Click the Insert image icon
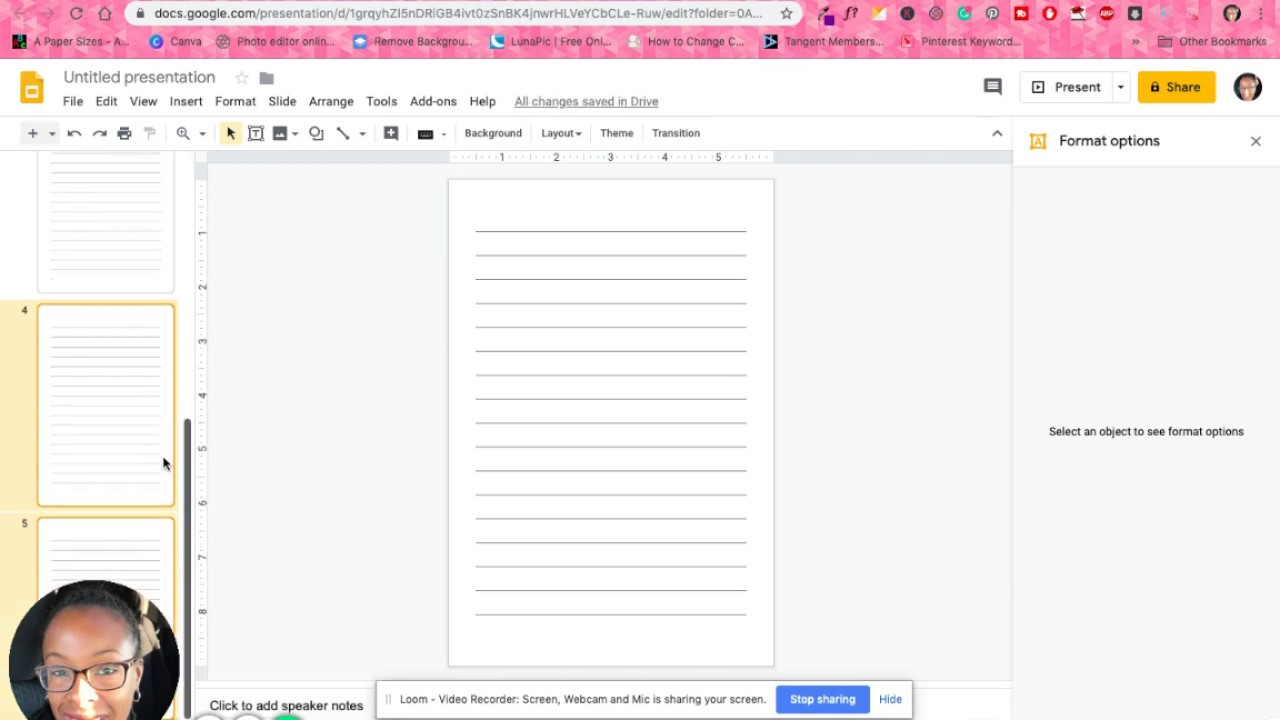The height and width of the screenshot is (720, 1280). (280, 133)
